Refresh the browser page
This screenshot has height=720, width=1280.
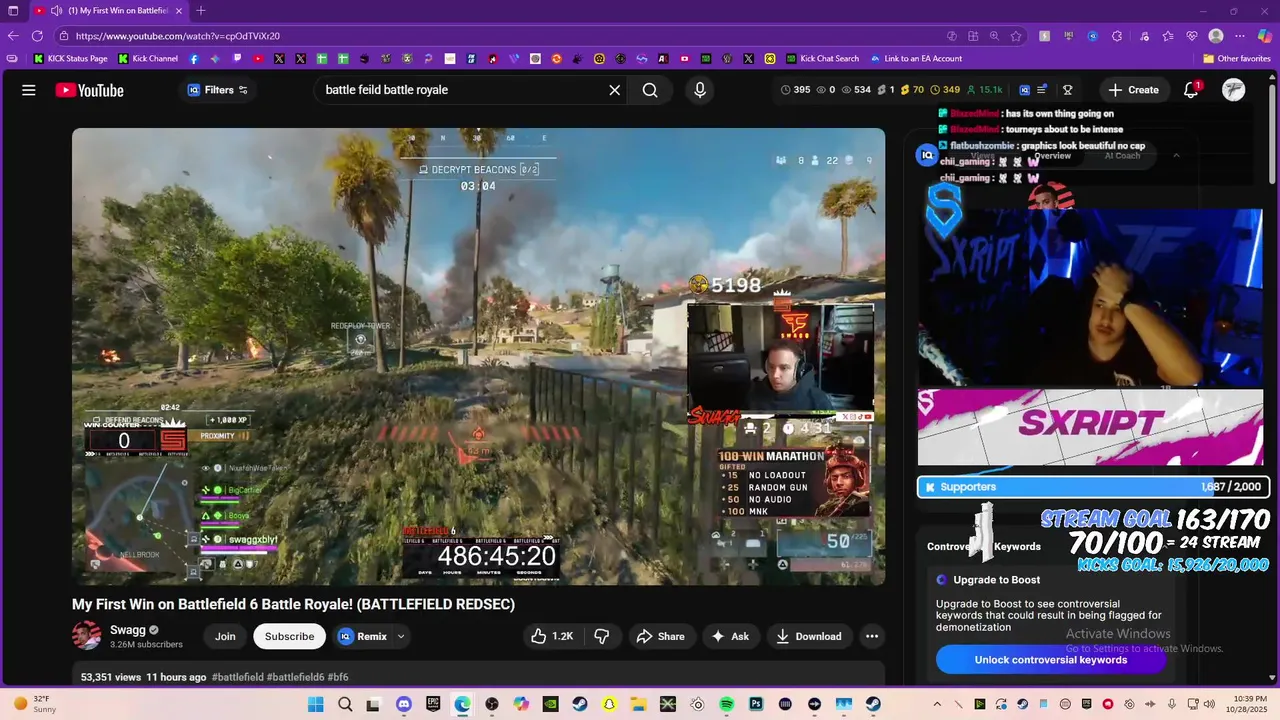pyautogui.click(x=38, y=36)
